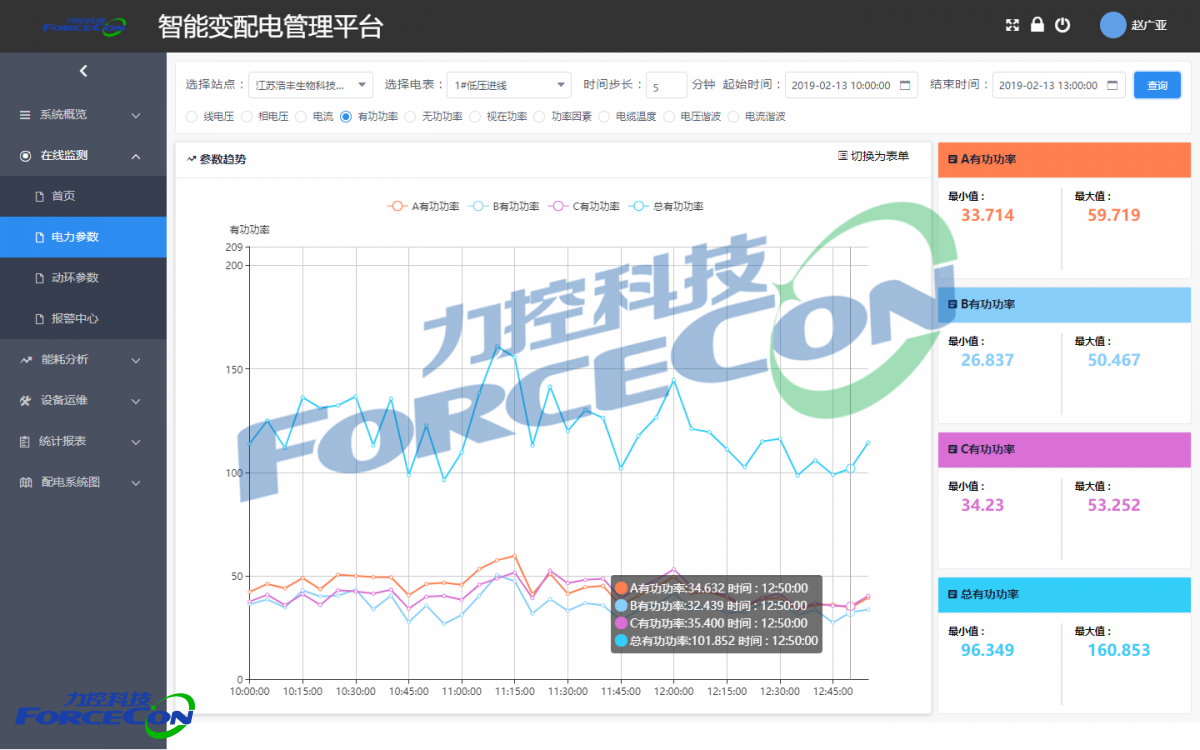The image size is (1200, 750).
Task: Click the 首页 document icon
Action: [x=40, y=196]
